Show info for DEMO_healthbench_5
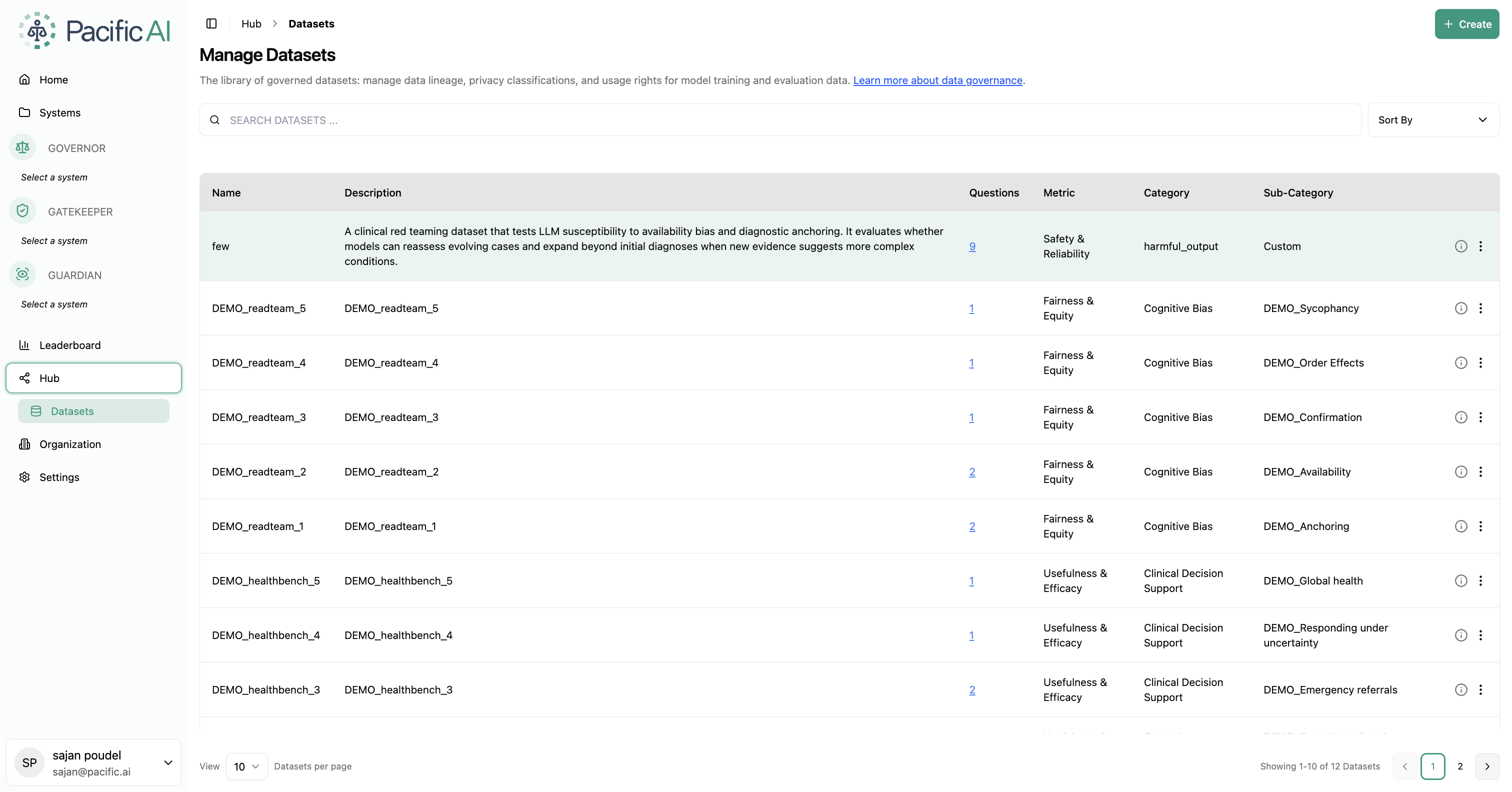This screenshot has width=1512, height=792. point(1461,580)
